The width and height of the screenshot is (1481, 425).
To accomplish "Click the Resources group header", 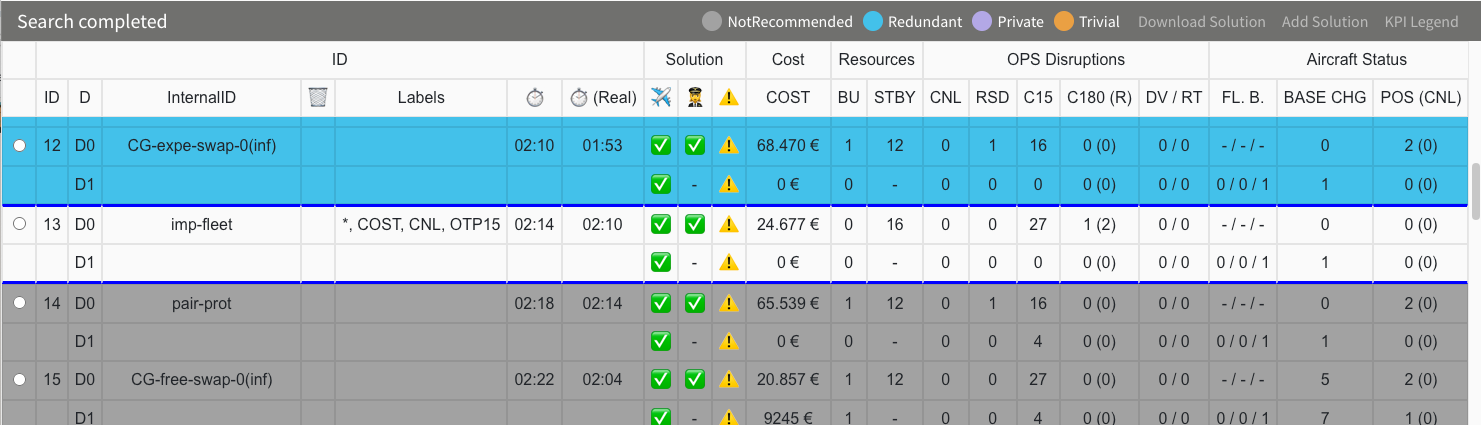I will tap(877, 60).
